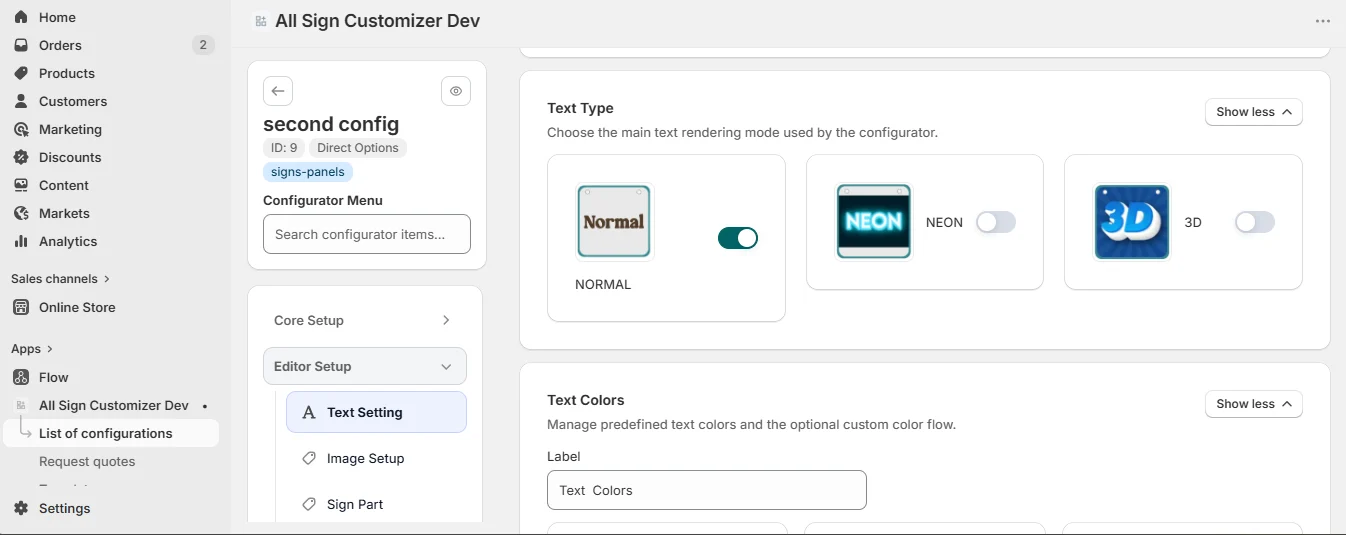The height and width of the screenshot is (535, 1346).
Task: Expand the Core Setup menu group
Action: [365, 320]
